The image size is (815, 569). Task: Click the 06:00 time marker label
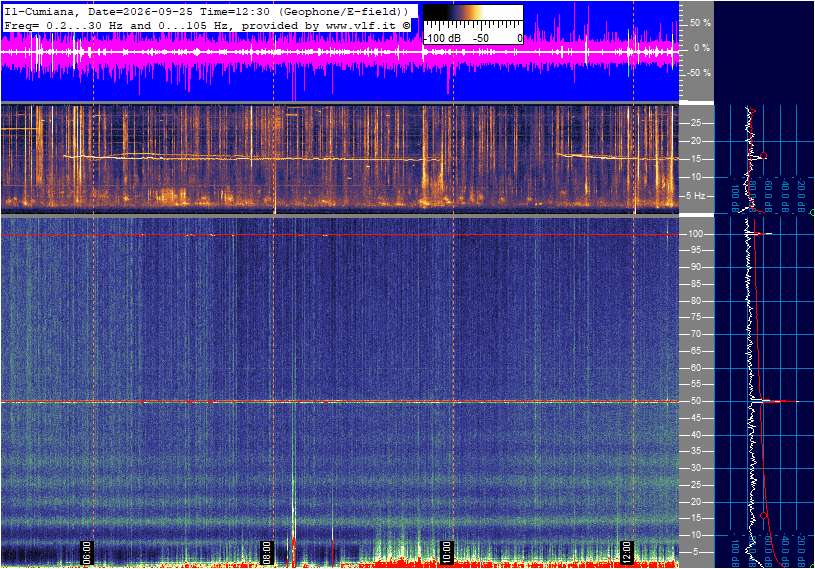(86, 552)
